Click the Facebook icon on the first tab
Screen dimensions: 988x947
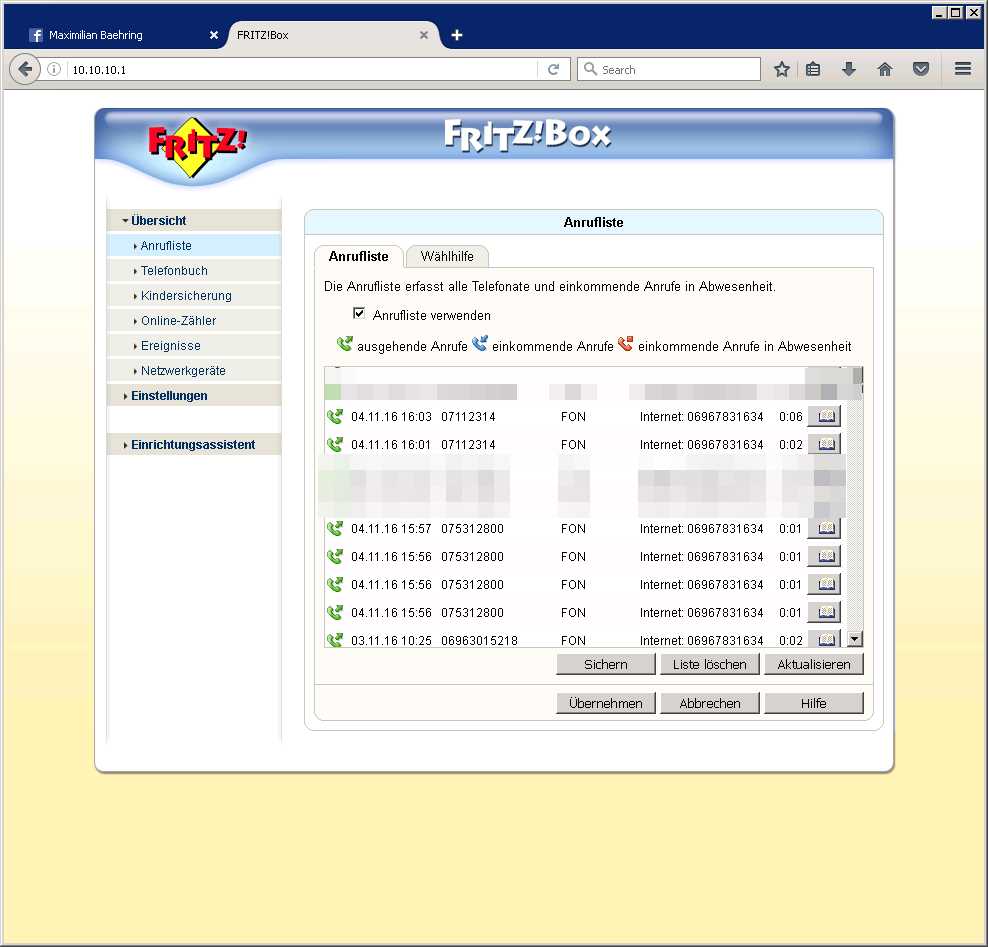click(36, 35)
